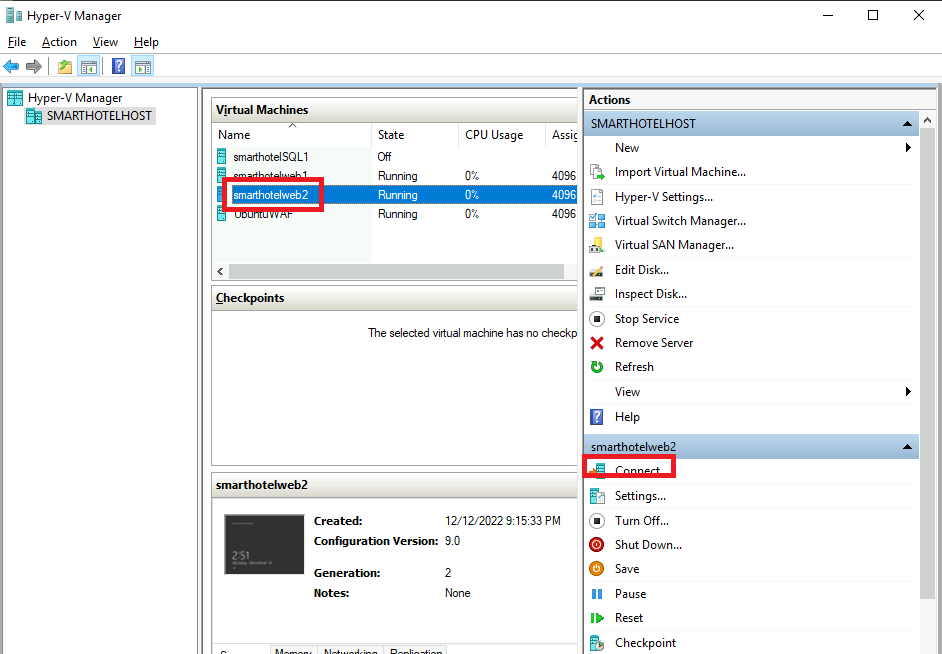Open the Help menu

[146, 42]
